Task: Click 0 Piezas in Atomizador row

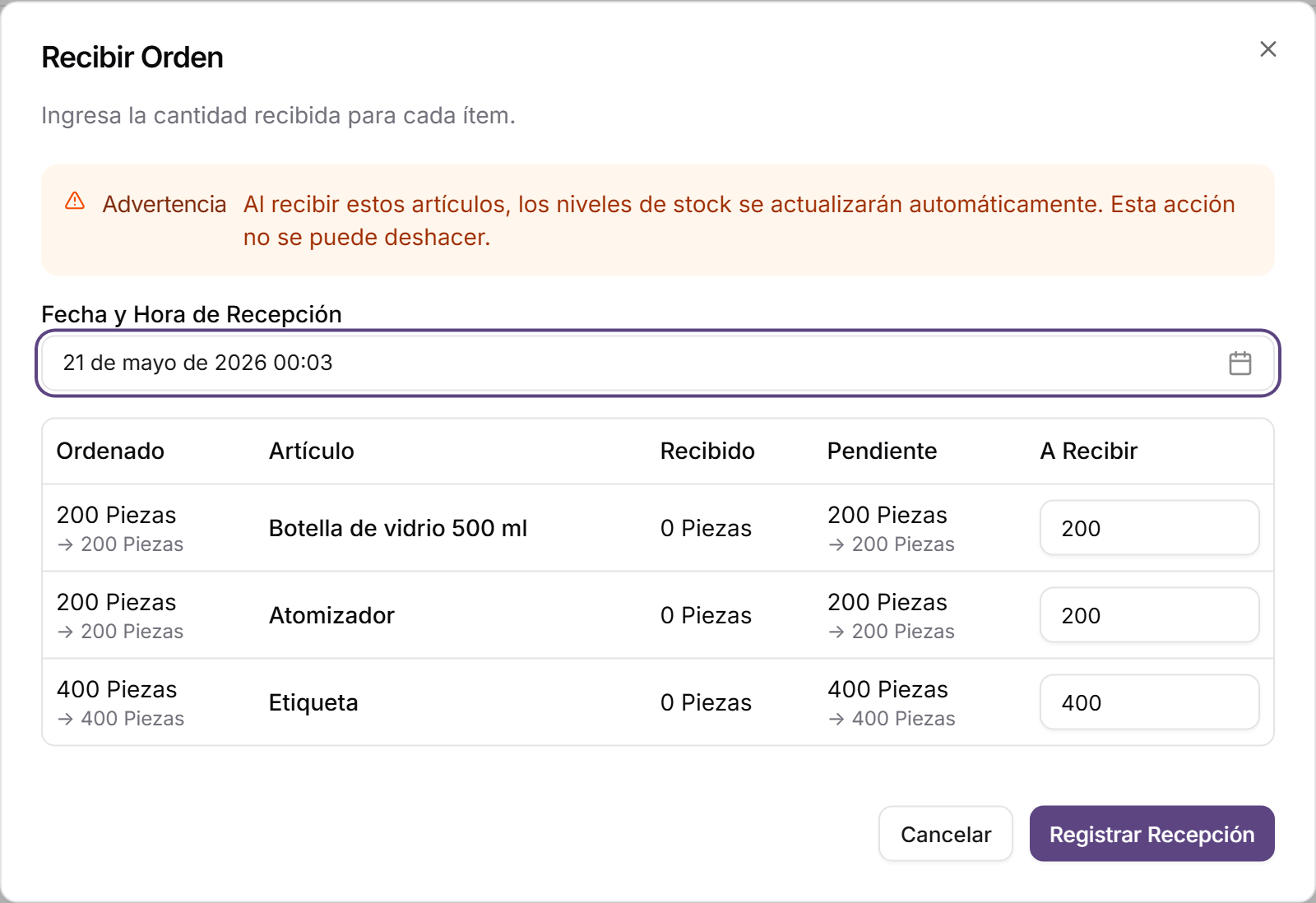Action: [706, 615]
